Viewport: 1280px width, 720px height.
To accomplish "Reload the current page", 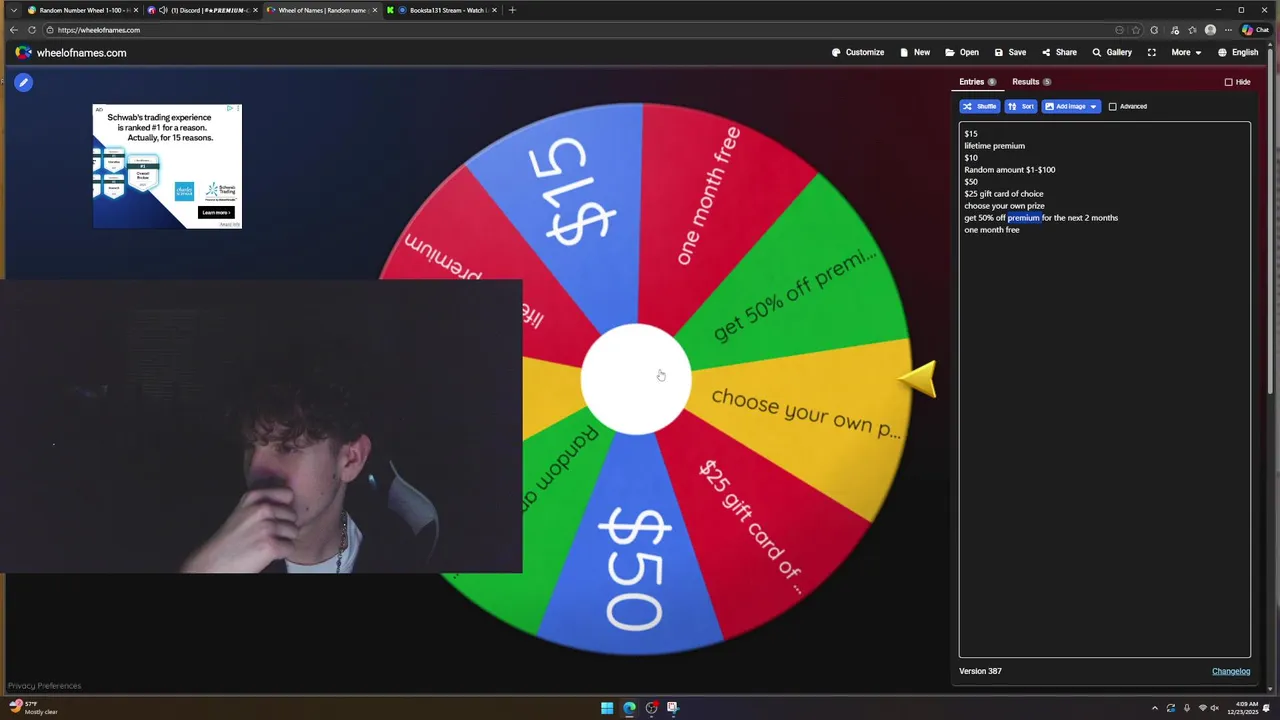I will tap(32, 30).
